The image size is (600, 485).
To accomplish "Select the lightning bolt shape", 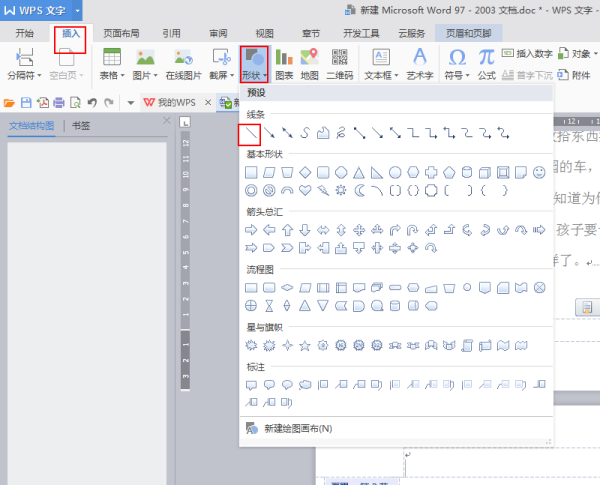I will (323, 190).
